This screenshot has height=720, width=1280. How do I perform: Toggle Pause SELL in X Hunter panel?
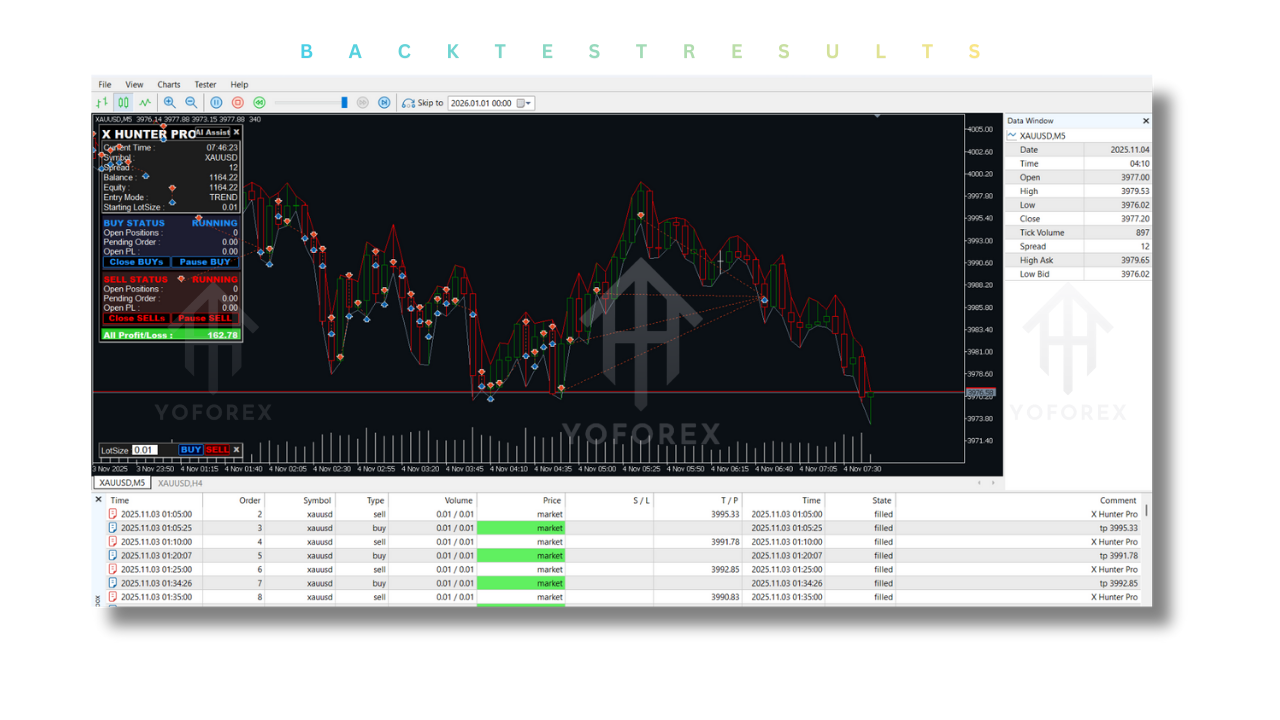pyautogui.click(x=205, y=318)
